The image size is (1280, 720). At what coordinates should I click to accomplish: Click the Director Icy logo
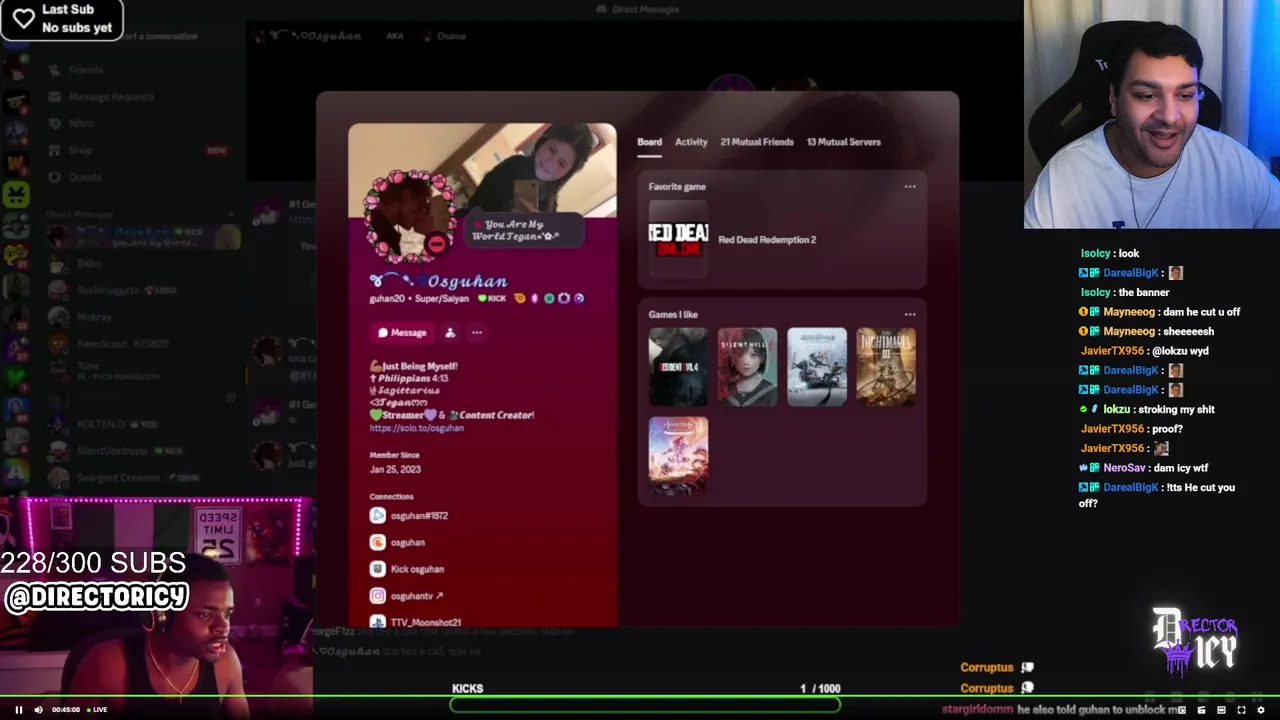tap(1195, 640)
